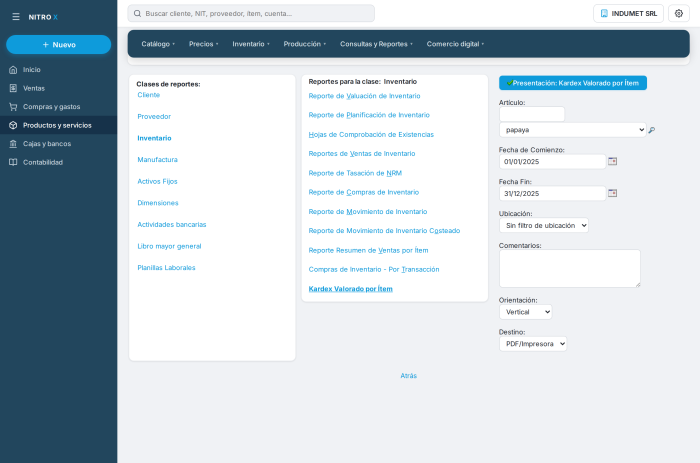Select the Inventario report class

pos(154,138)
